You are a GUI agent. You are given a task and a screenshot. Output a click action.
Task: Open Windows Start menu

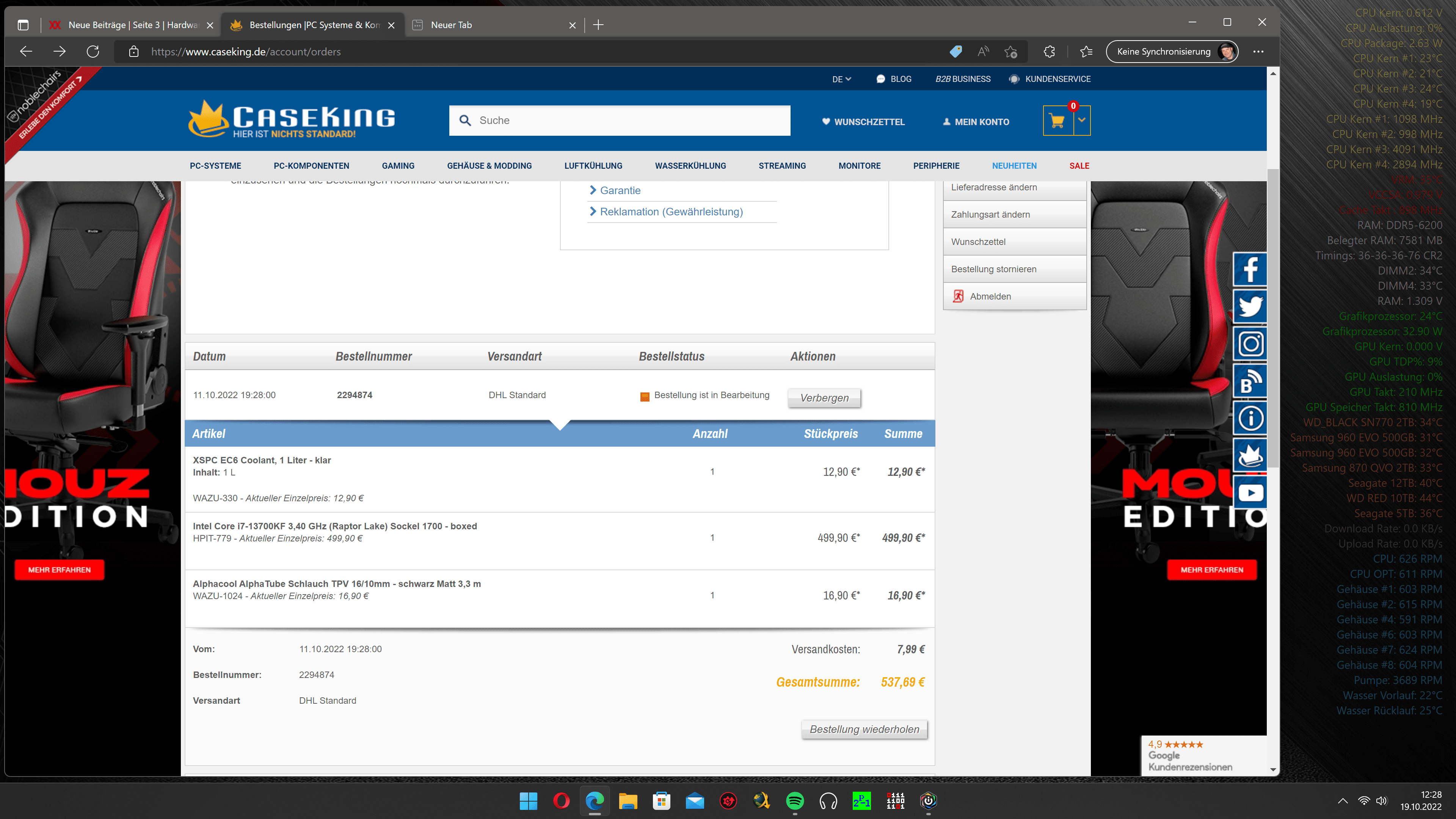(529, 800)
